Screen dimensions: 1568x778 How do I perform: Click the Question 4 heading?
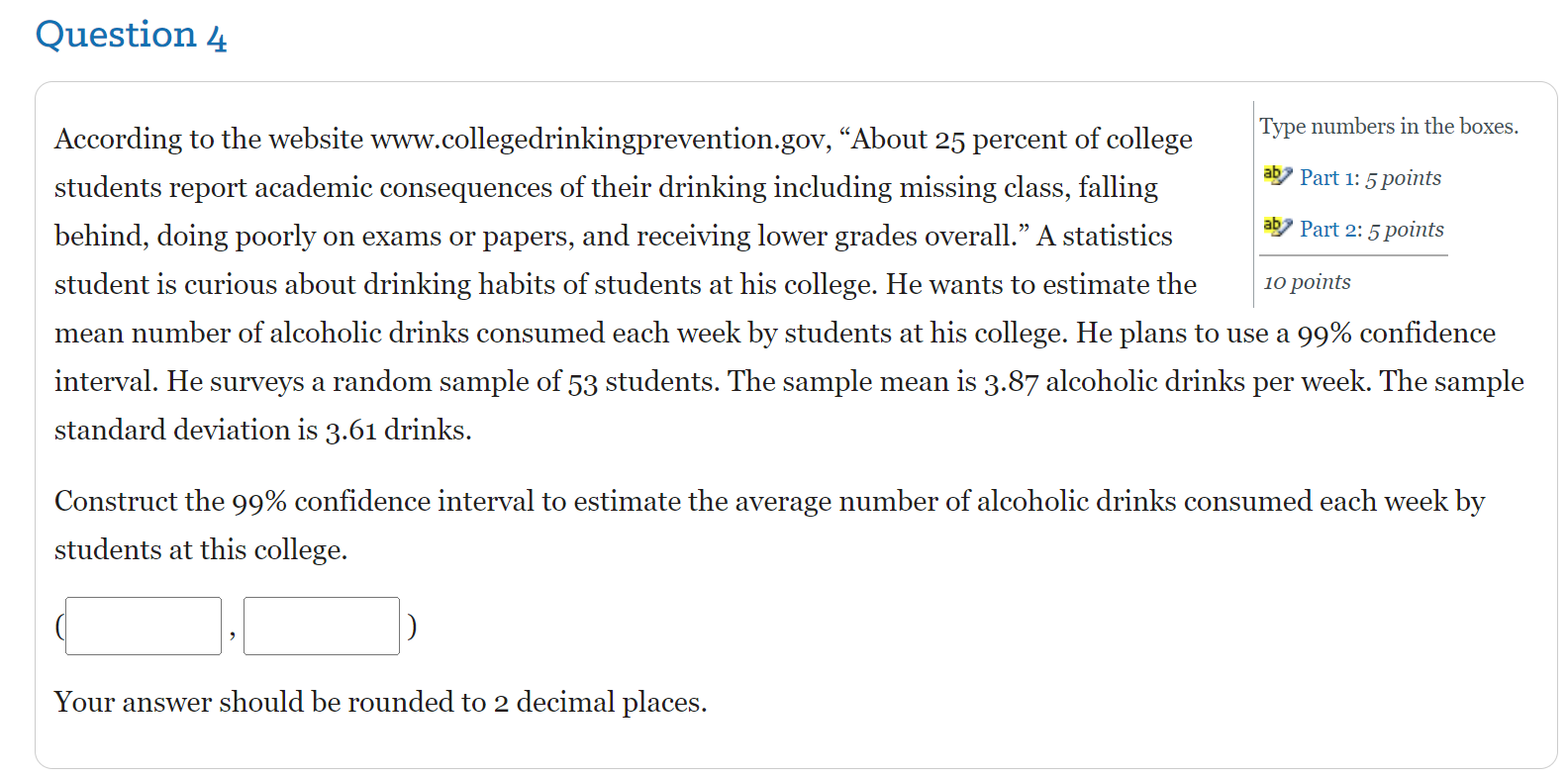pyautogui.click(x=131, y=36)
